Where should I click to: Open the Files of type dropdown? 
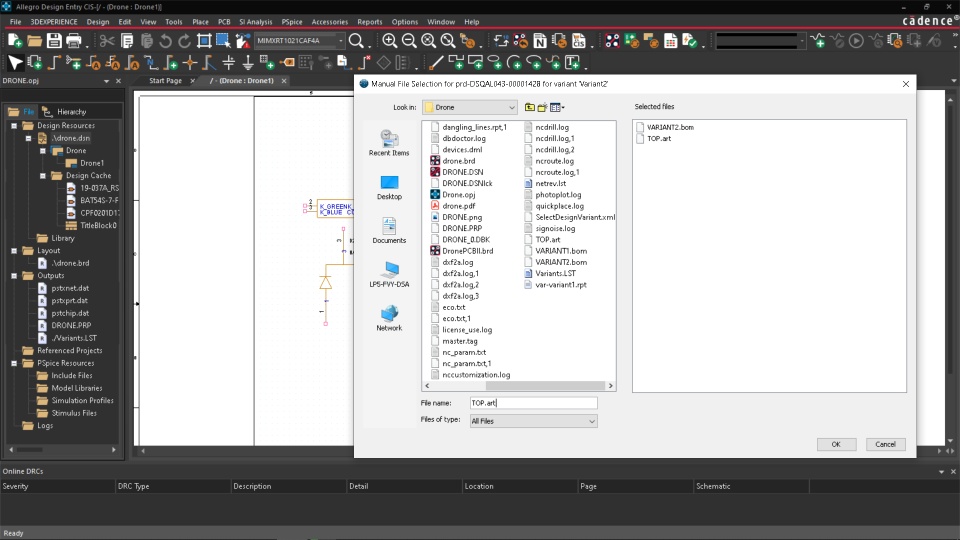(533, 421)
